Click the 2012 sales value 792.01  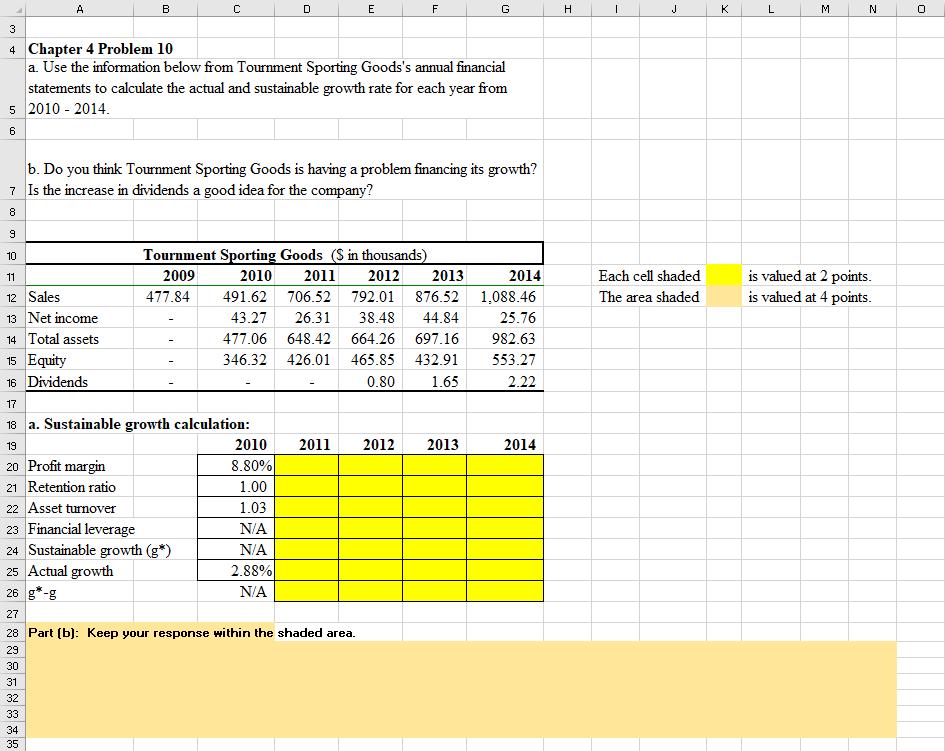click(372, 297)
